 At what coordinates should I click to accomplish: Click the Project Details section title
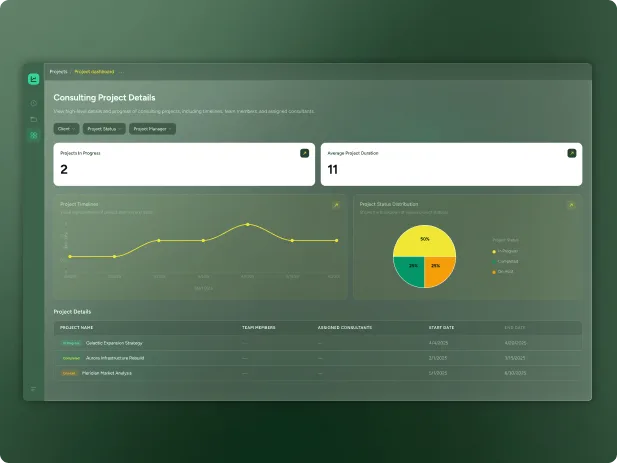72,312
